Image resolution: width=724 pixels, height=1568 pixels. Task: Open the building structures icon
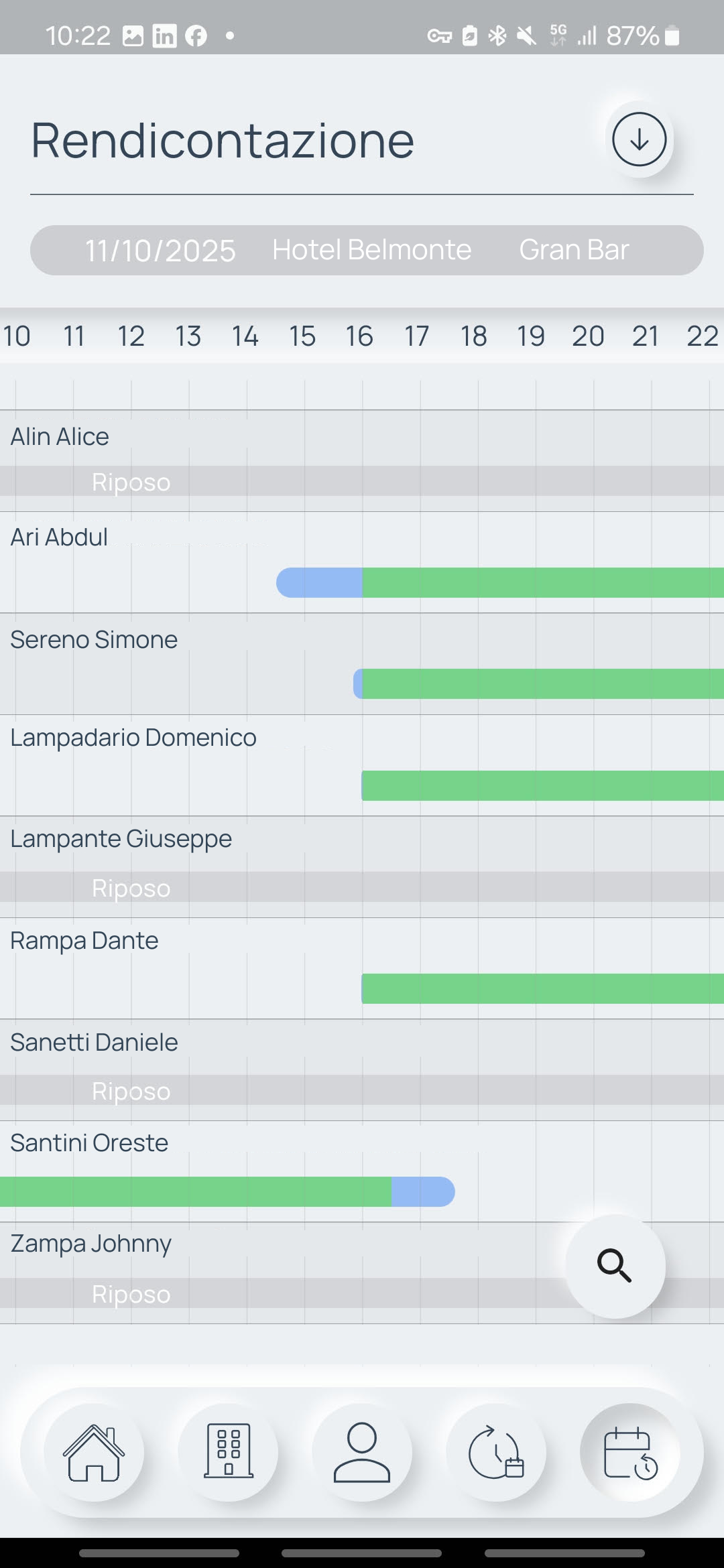tap(228, 1452)
